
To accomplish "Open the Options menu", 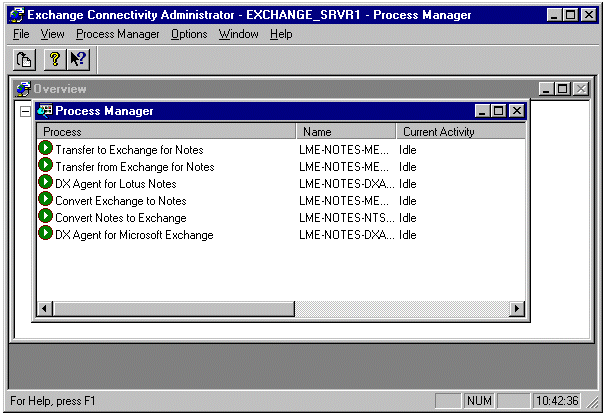I will pyautogui.click(x=189, y=34).
